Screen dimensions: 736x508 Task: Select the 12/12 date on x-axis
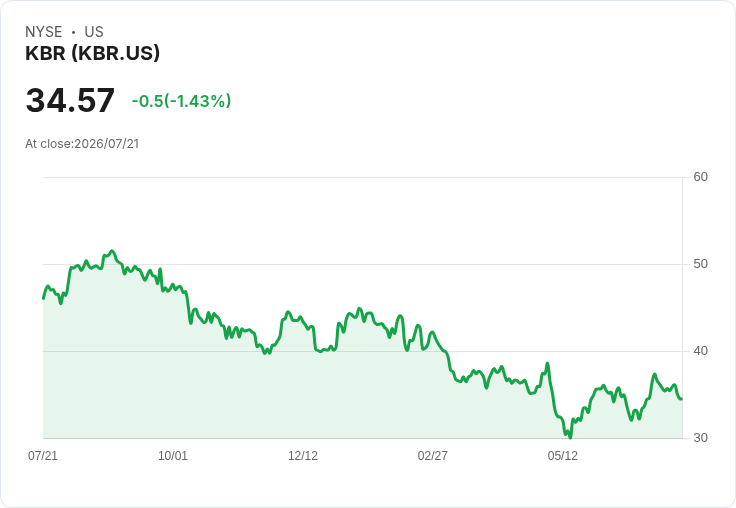pos(303,455)
